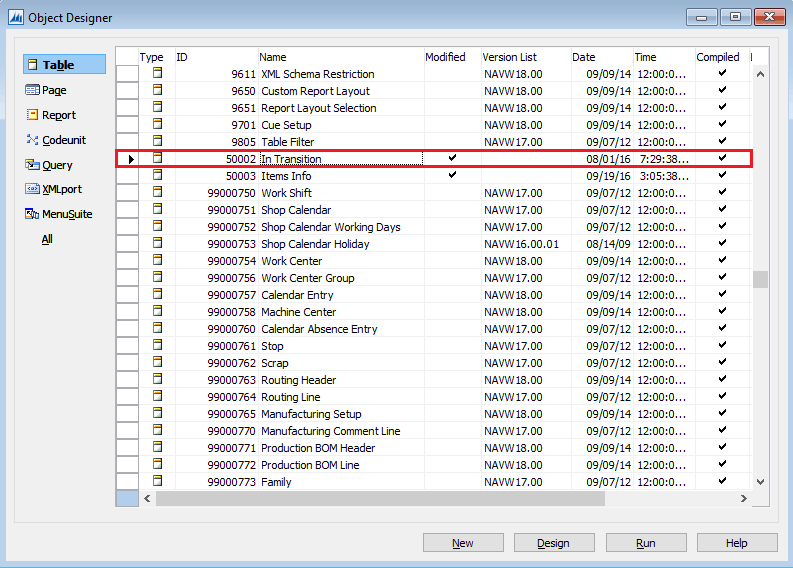Show All object types

[x=47, y=239]
